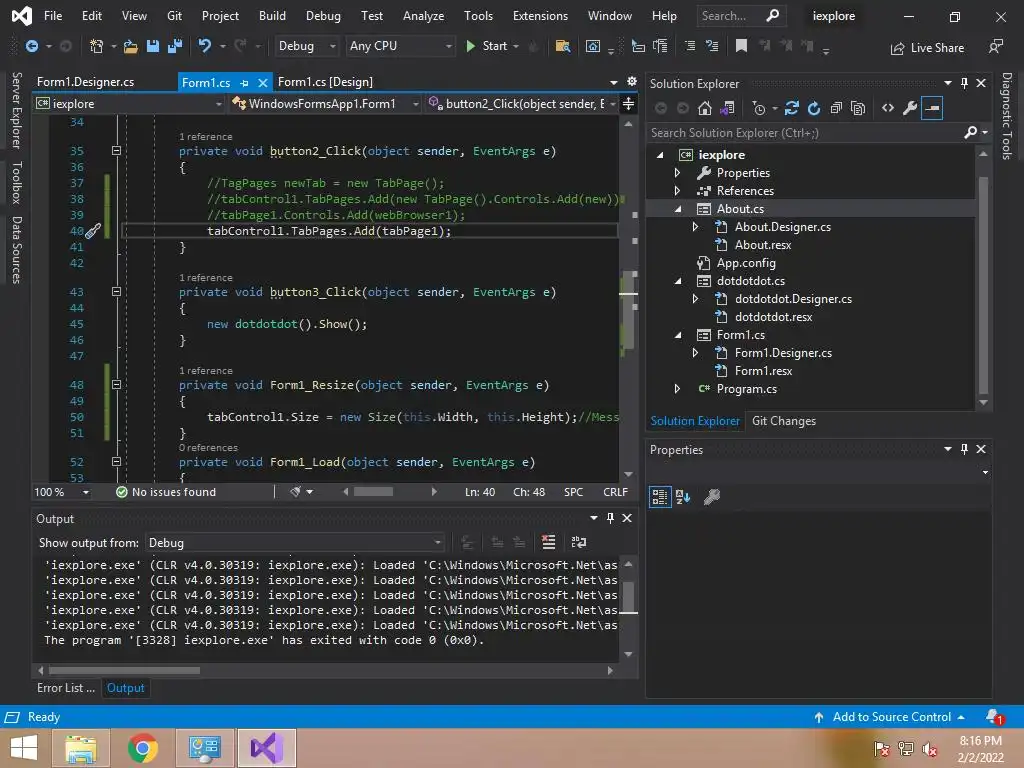Click the Search Solution Explorer input field
Image resolution: width=1024 pixels, height=768 pixels.
pos(805,133)
